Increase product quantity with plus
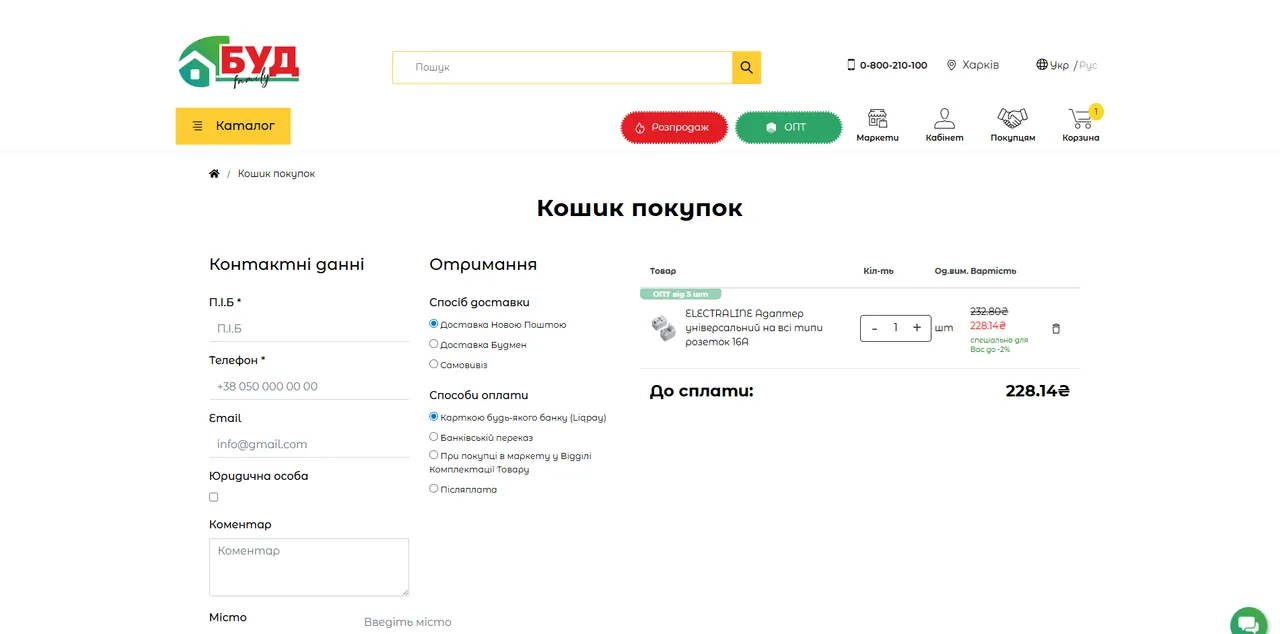 coord(917,328)
